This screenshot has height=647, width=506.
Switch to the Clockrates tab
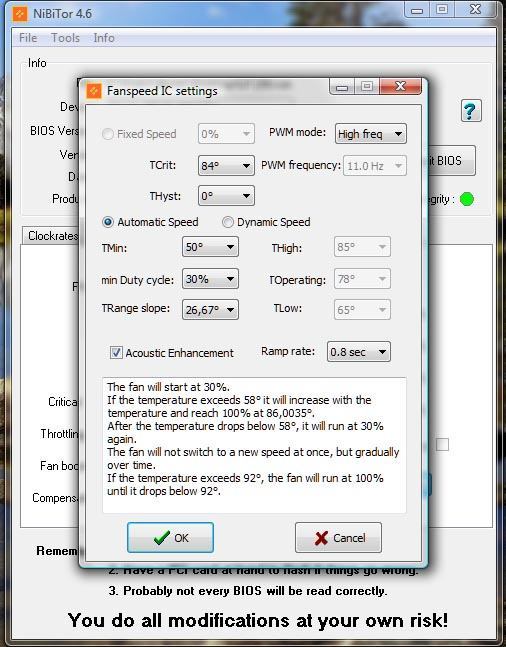[x=50, y=236]
